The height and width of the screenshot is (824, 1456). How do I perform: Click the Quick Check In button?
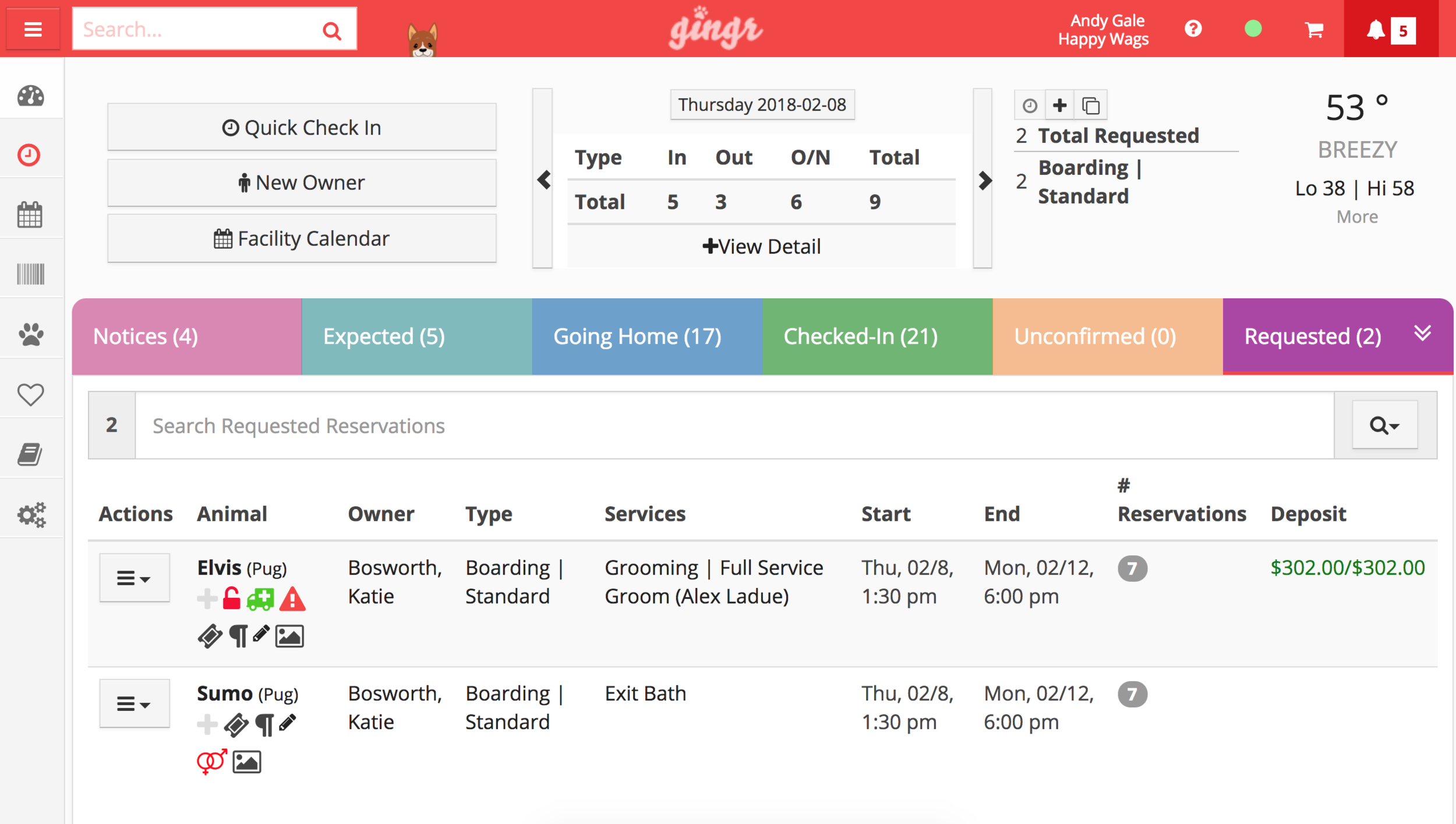(x=302, y=127)
